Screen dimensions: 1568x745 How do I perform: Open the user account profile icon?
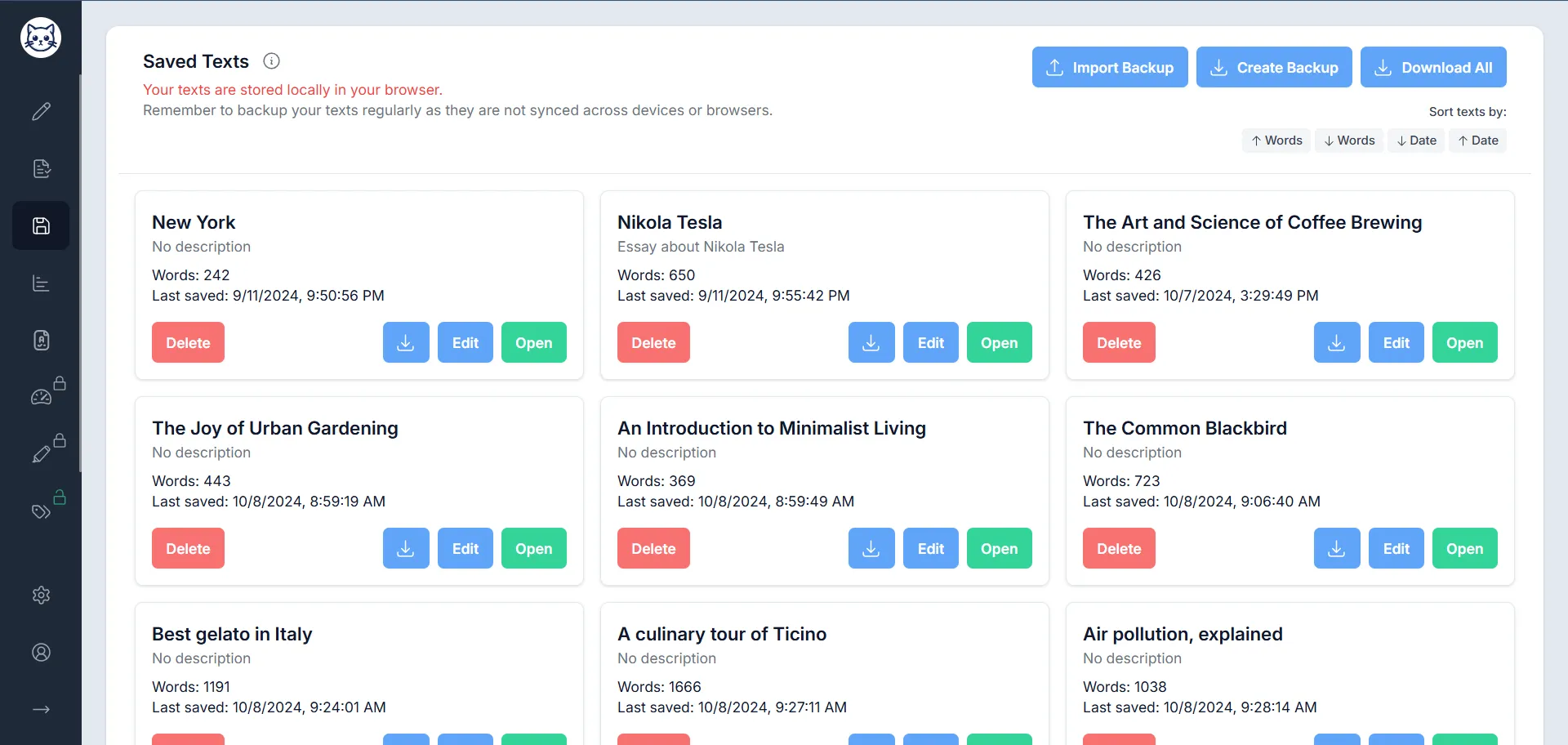[x=41, y=652]
